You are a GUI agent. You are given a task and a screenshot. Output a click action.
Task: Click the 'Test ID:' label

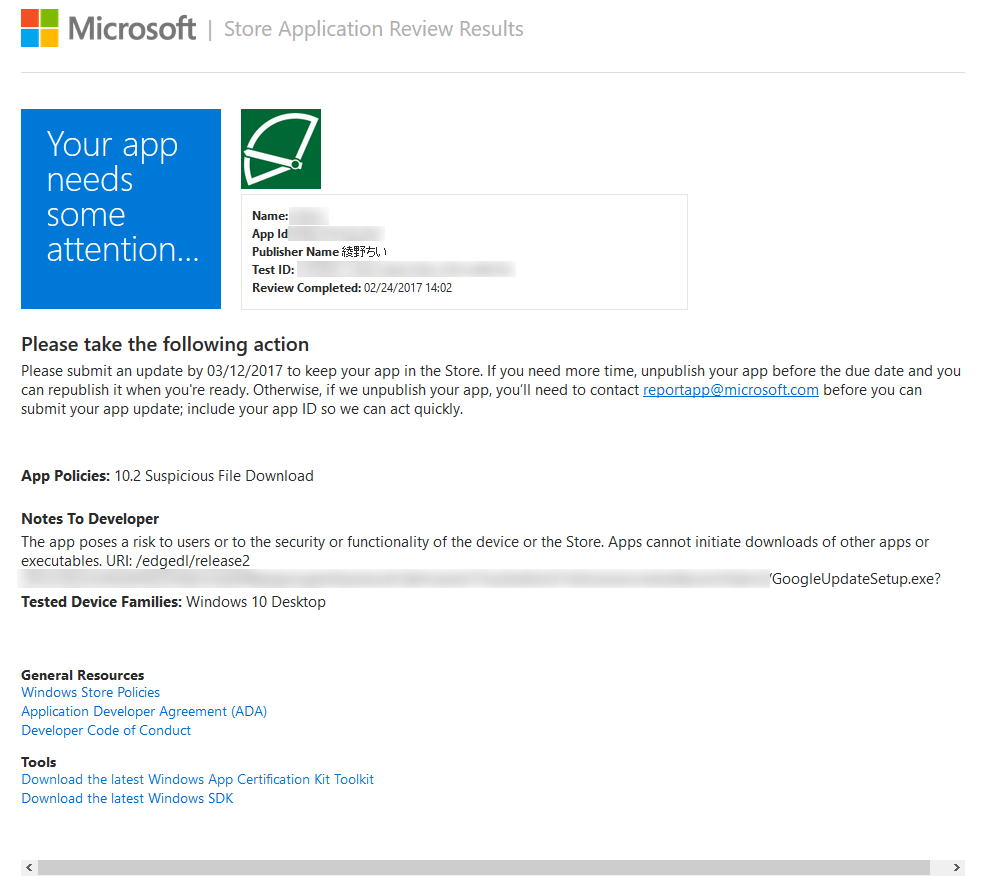pos(273,270)
